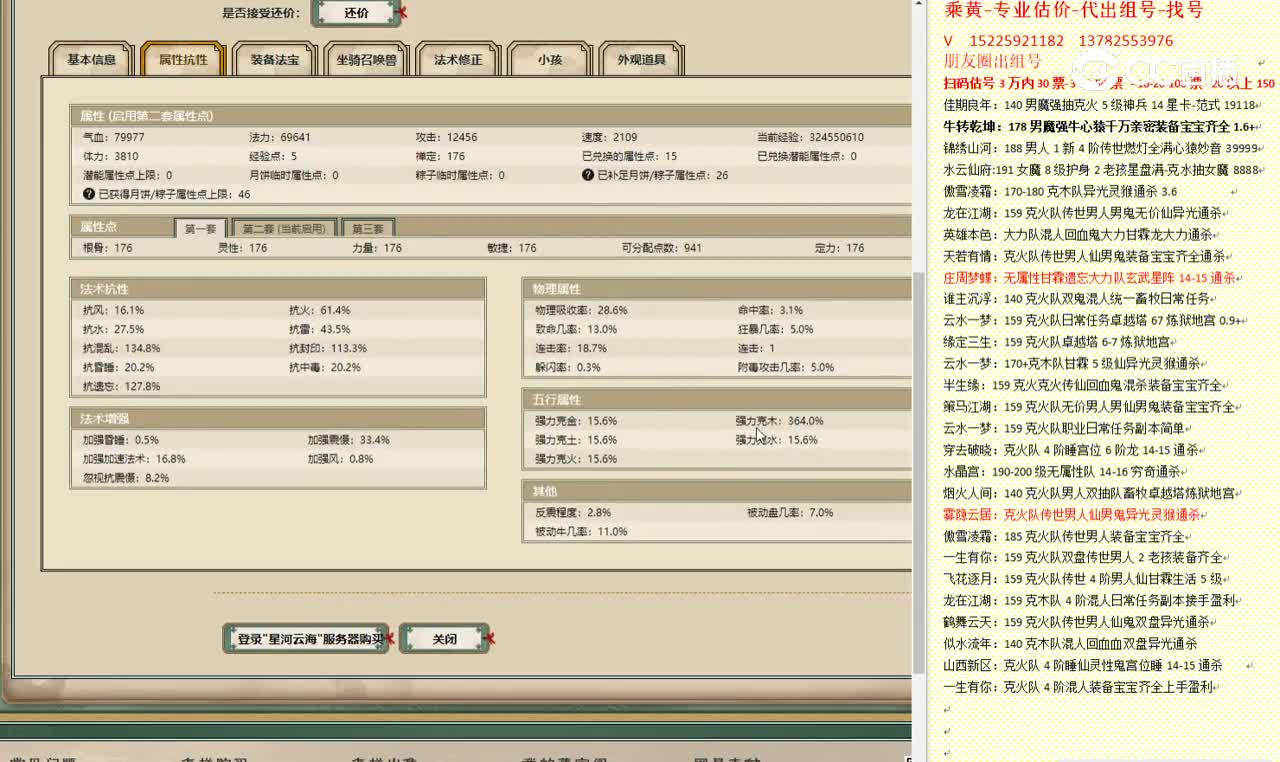Click 加强震慑: 33.4% entry

348,440
